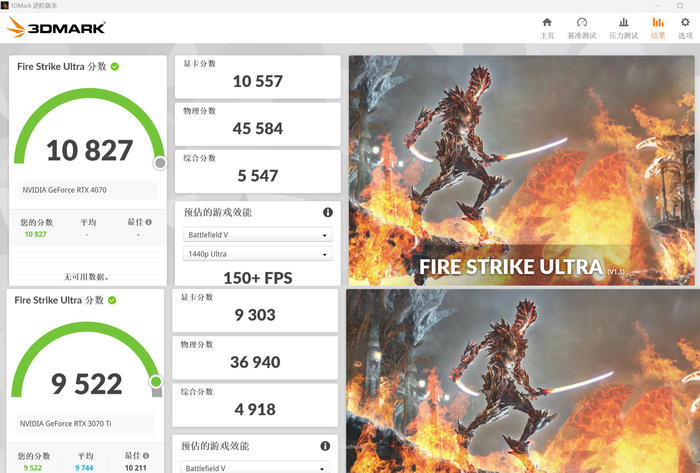This screenshot has width=700, height=473.
Task: Click the average score 9 744
Action: (x=84, y=468)
